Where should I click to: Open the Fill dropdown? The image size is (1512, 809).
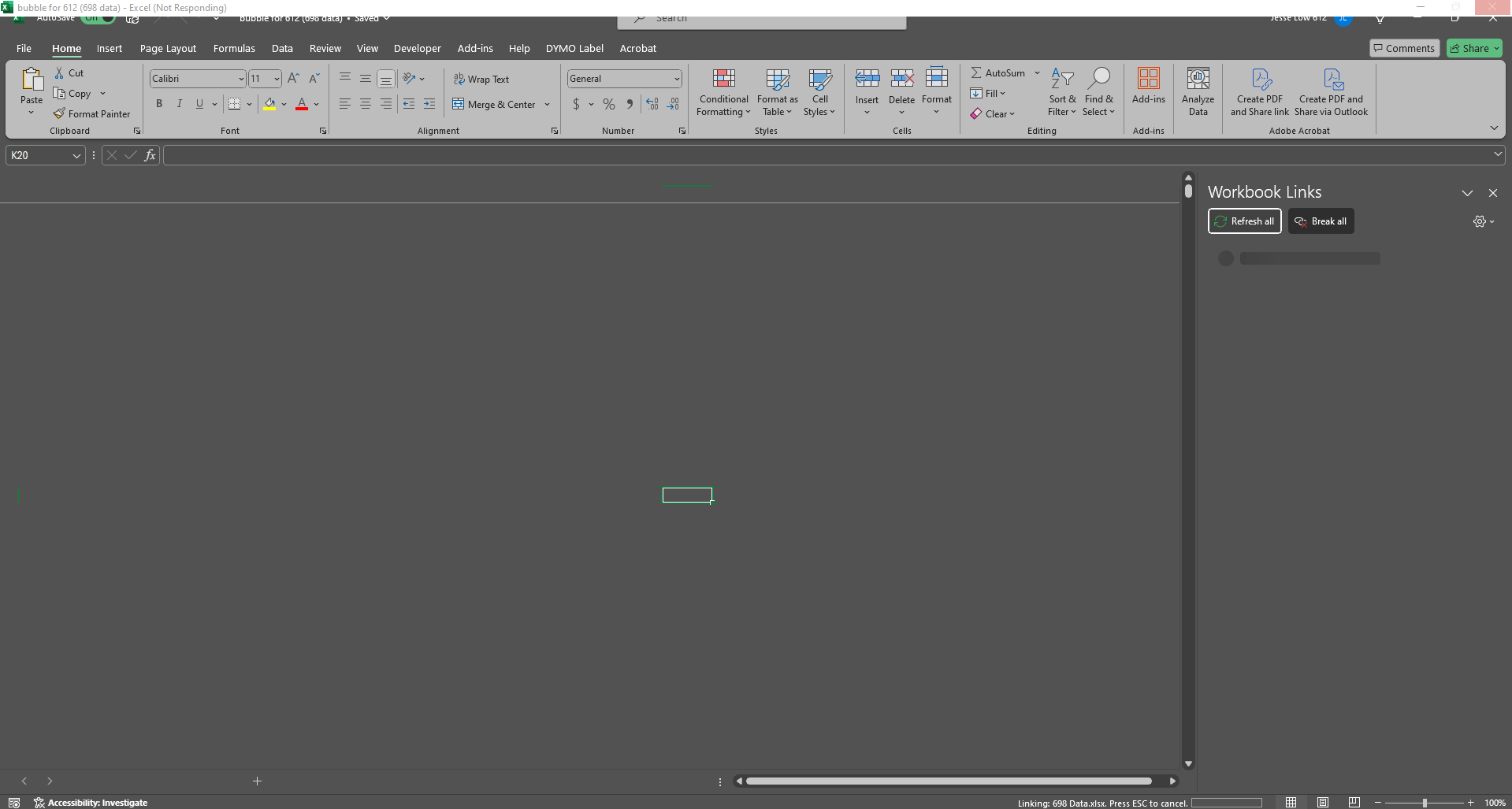[987, 93]
